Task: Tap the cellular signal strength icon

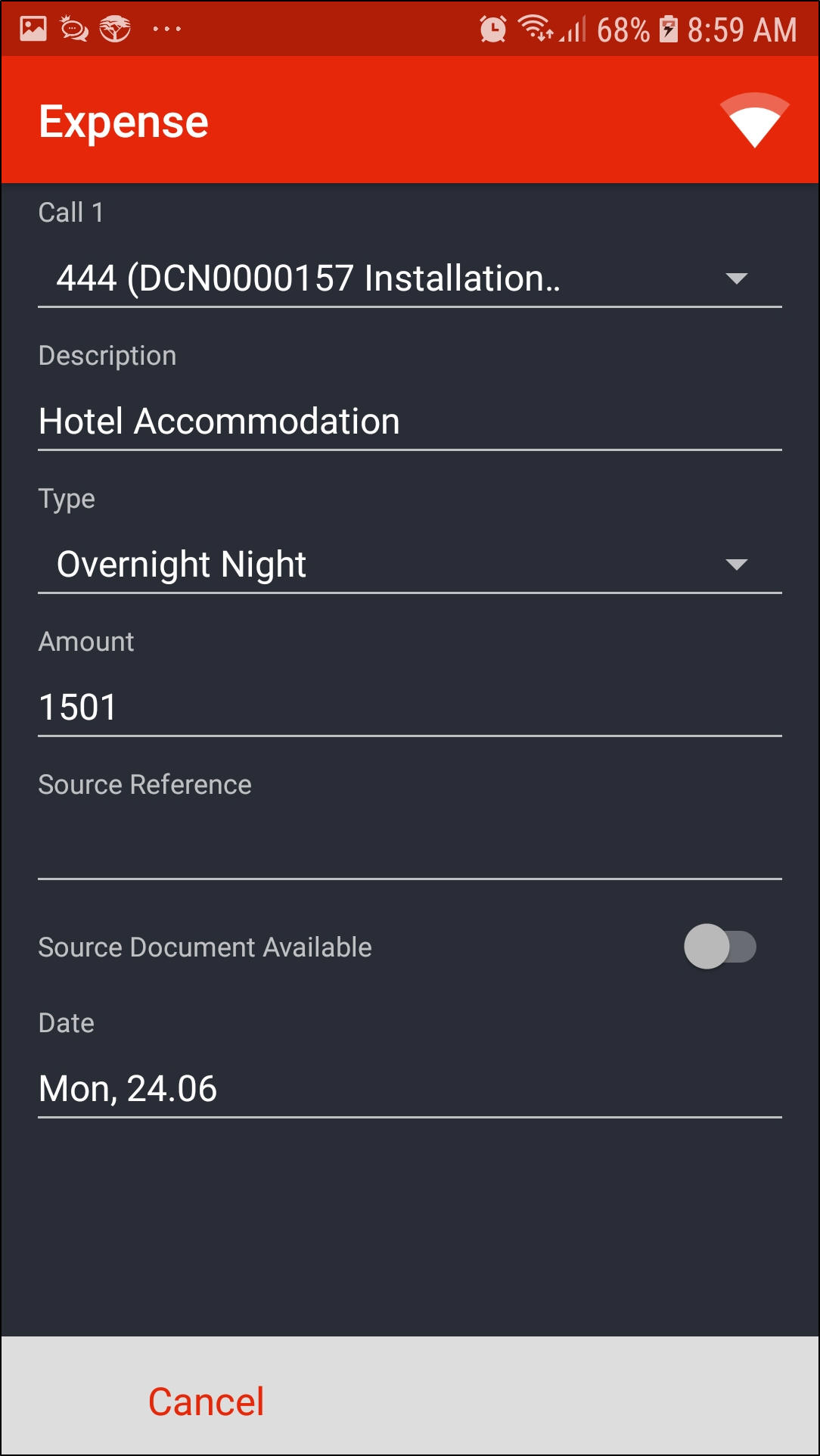Action: coord(573,30)
